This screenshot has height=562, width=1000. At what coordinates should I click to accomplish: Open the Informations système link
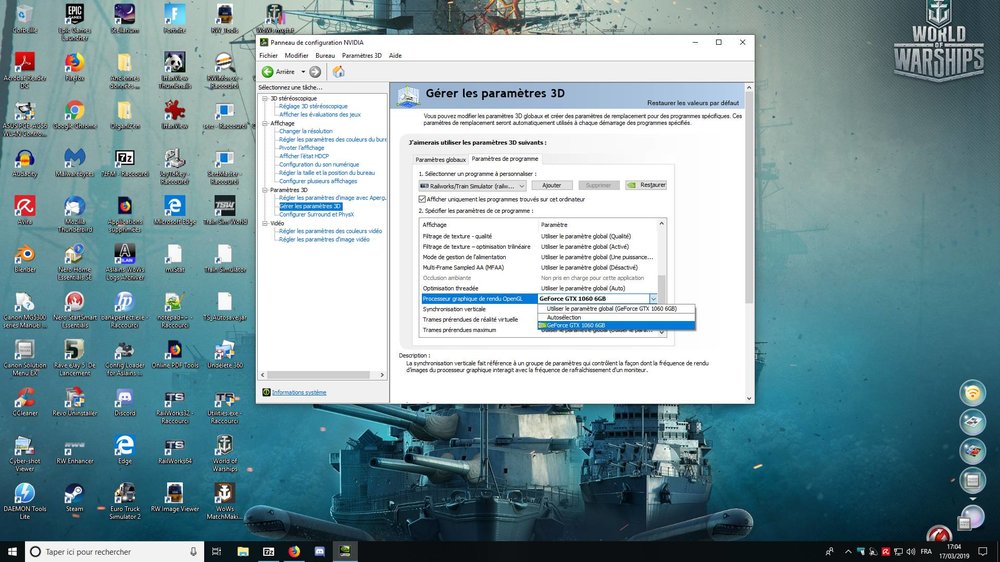point(299,392)
